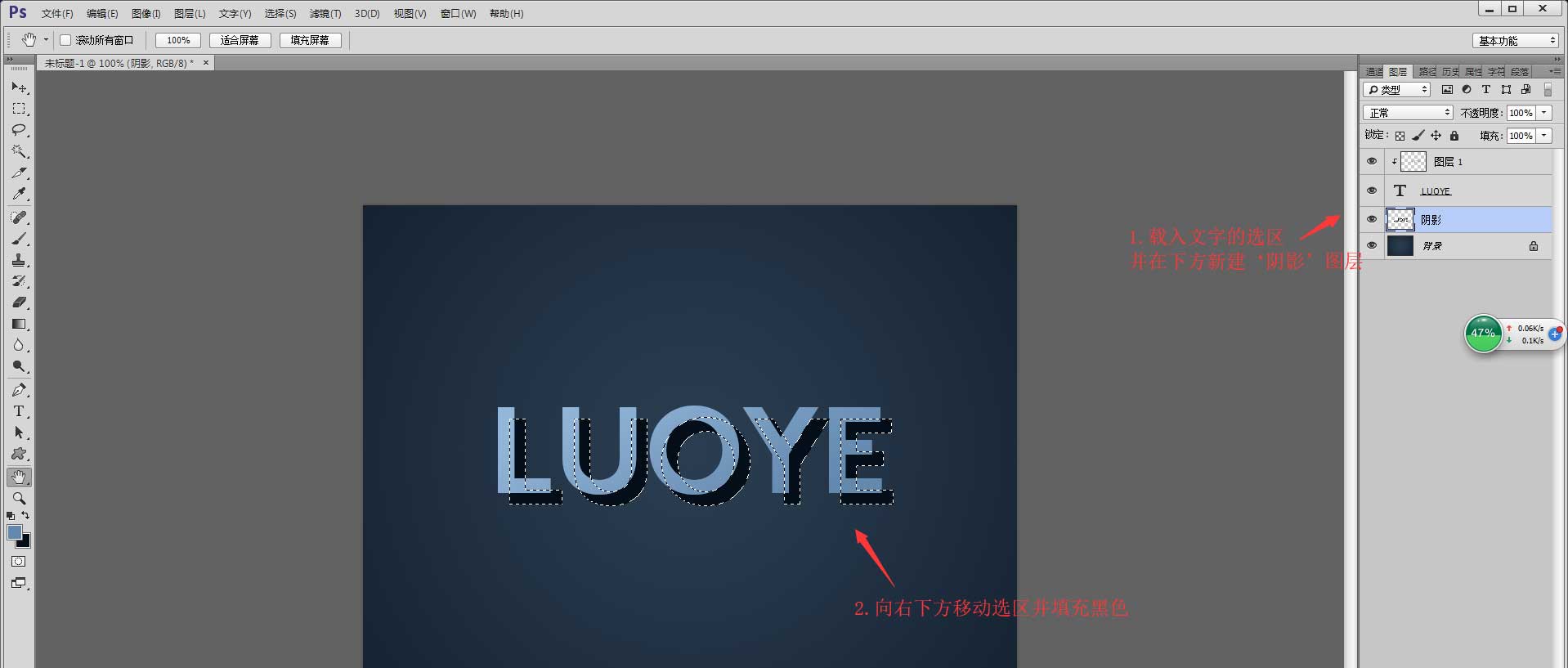Image resolution: width=1568 pixels, height=668 pixels.
Task: Select the Move tool
Action: [19, 87]
